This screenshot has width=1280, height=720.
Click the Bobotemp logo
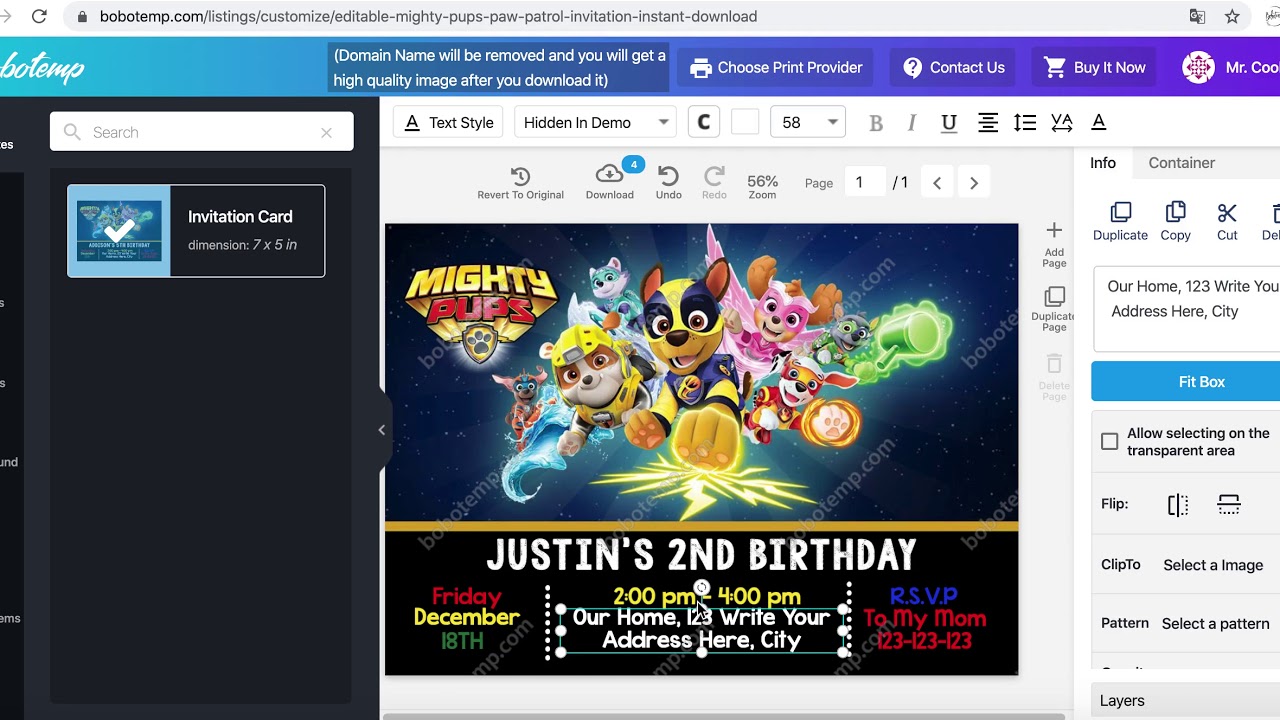click(42, 68)
